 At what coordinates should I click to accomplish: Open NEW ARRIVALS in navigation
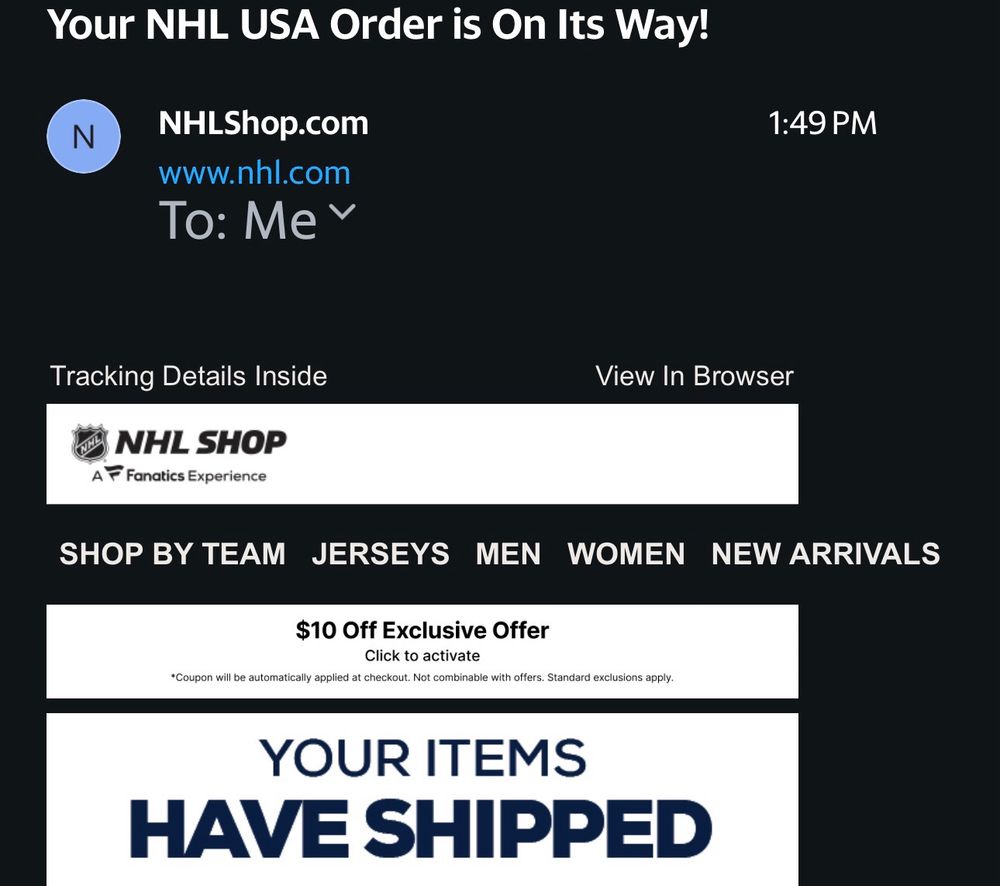point(825,554)
